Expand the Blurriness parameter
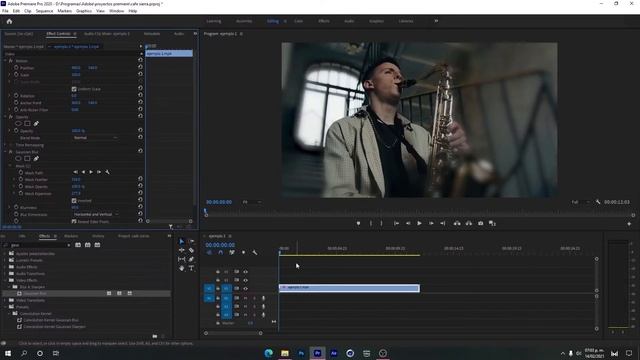This screenshot has height=360, width=640. coord(10,207)
